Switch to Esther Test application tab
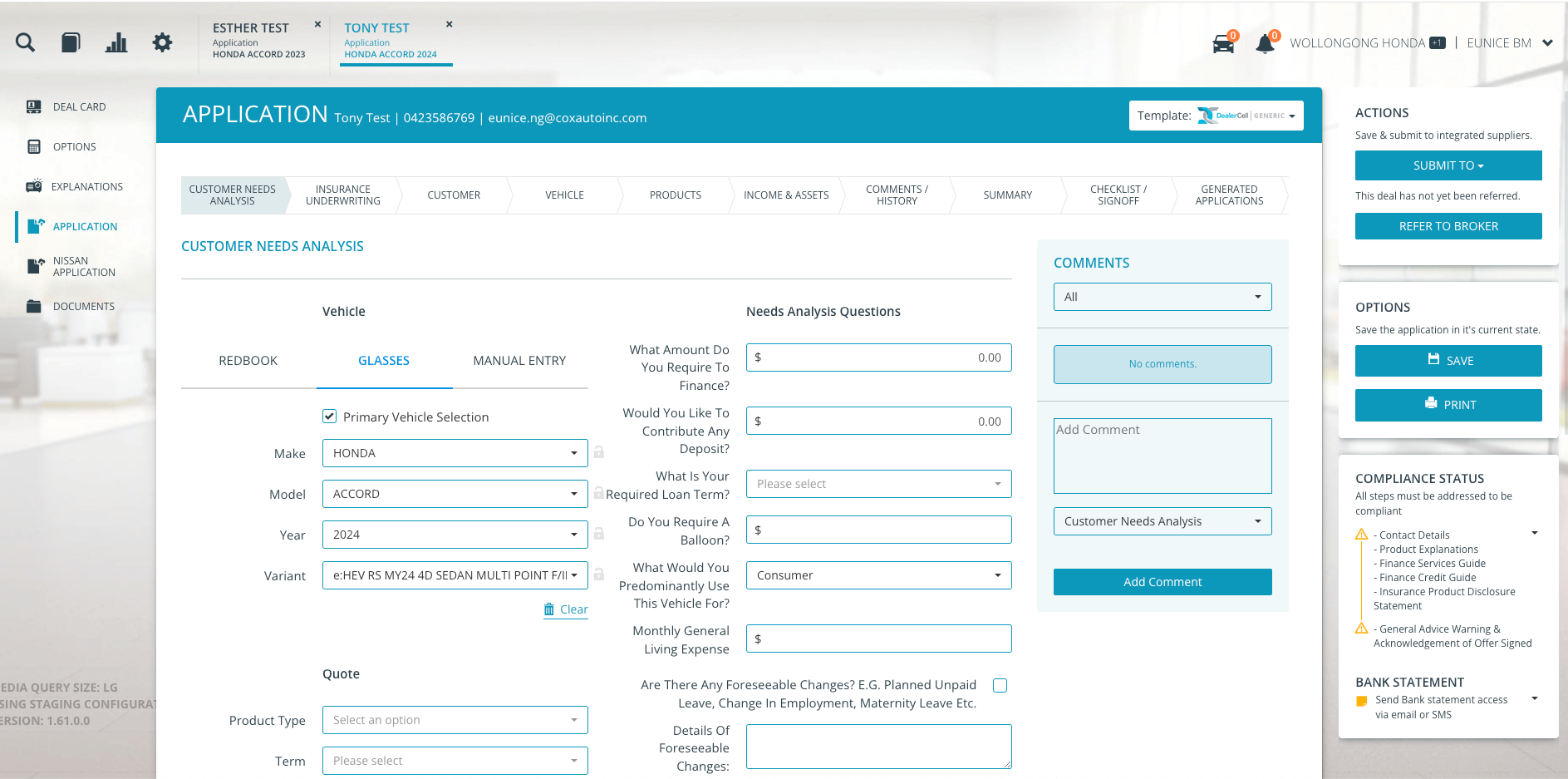The width and height of the screenshot is (1568, 779). [x=259, y=40]
